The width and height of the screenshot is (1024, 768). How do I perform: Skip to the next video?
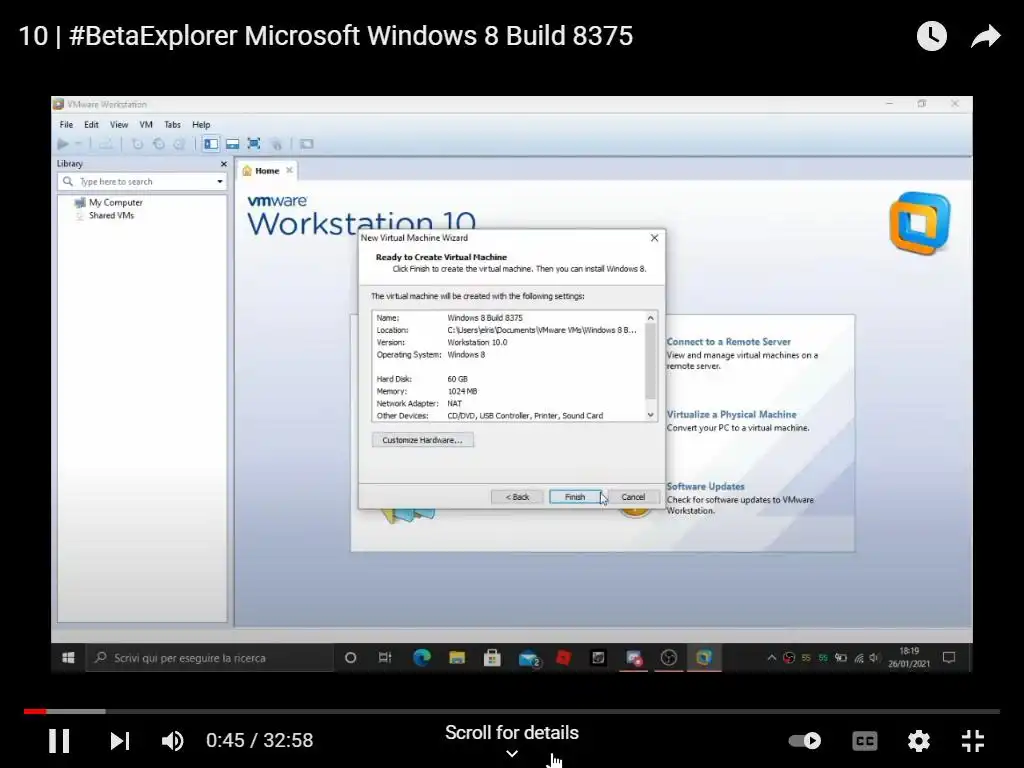tap(120, 741)
